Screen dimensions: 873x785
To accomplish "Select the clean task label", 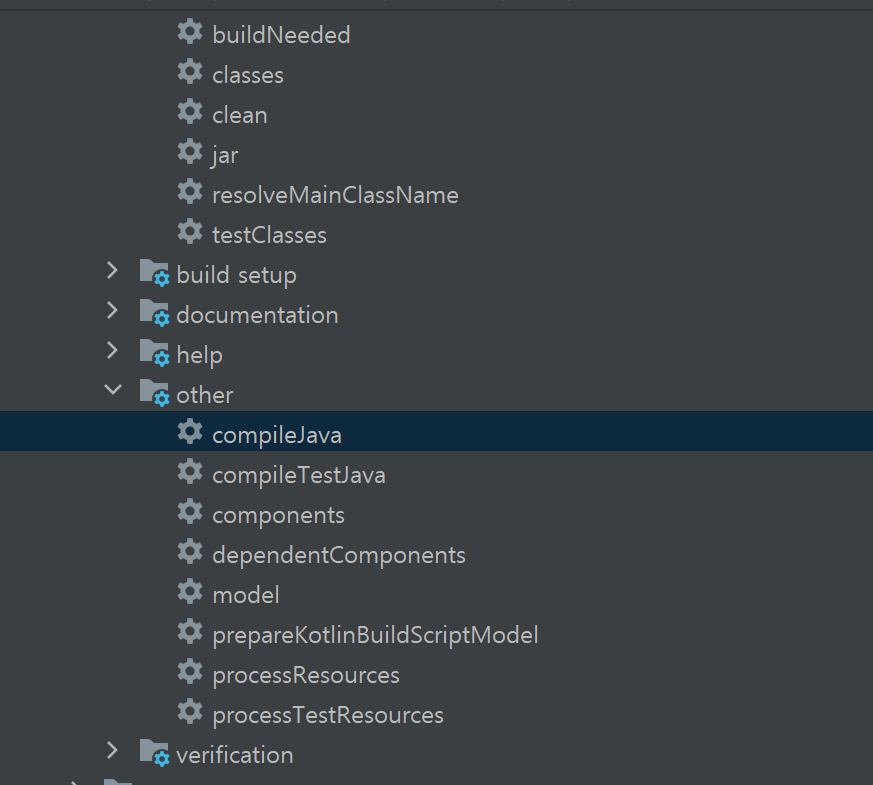I will coord(240,115).
